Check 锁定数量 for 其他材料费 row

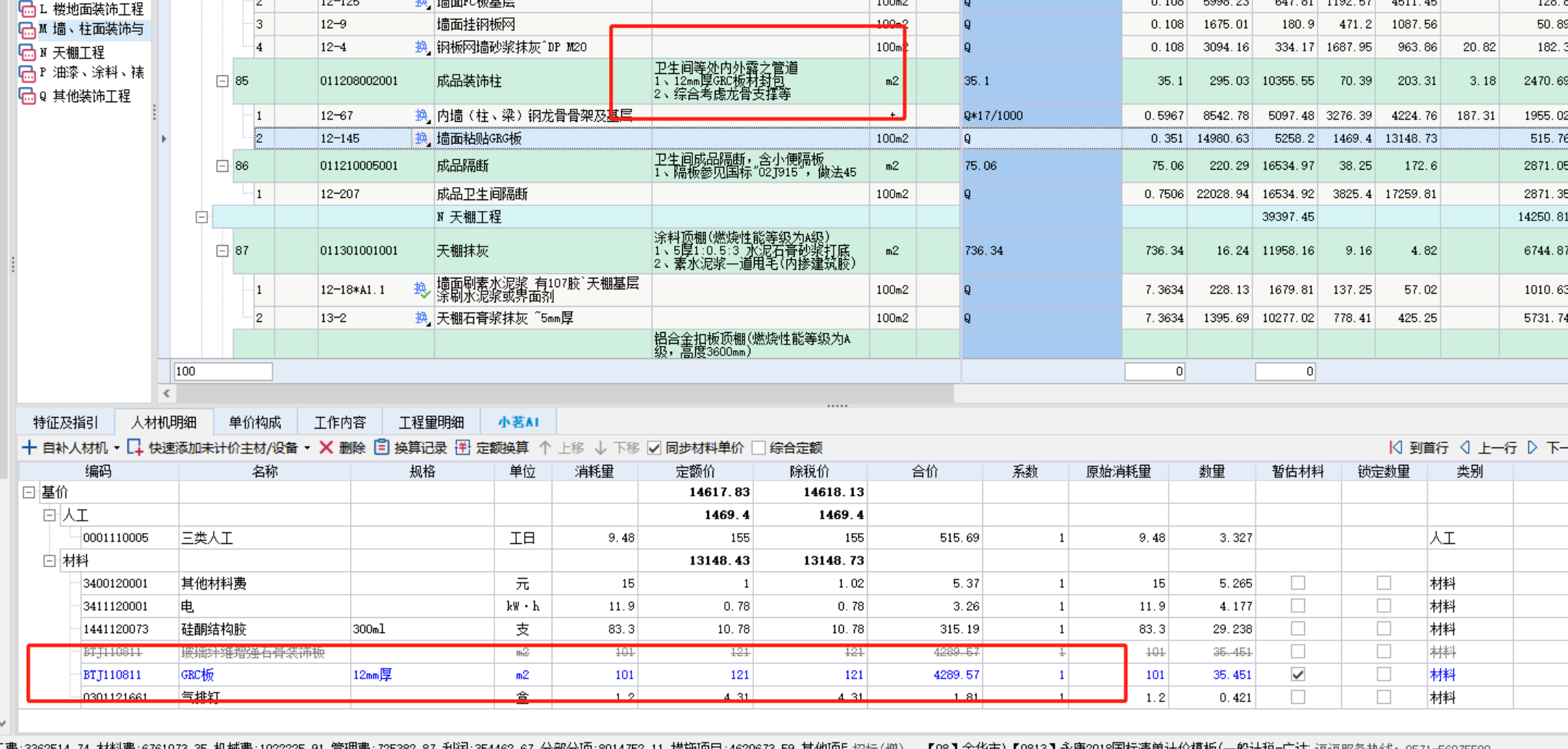[1384, 583]
